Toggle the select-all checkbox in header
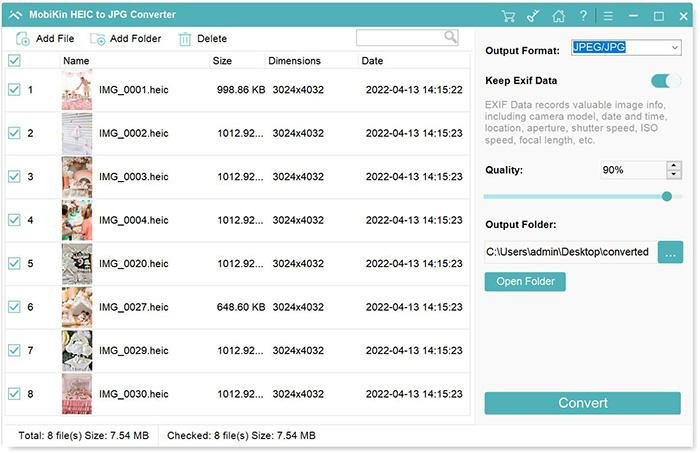The width and height of the screenshot is (700, 453). [14, 61]
